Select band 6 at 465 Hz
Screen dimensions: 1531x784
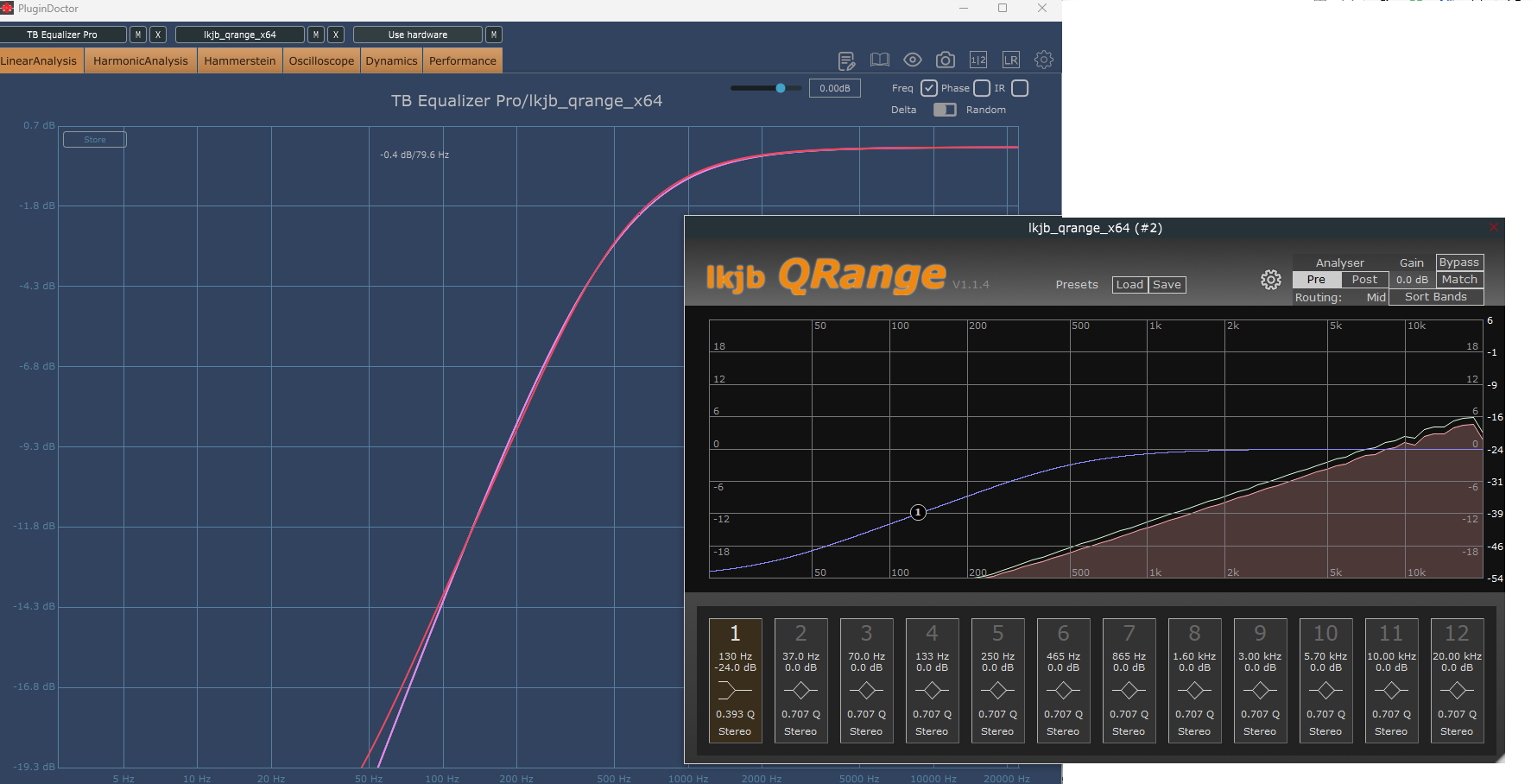(x=1063, y=680)
